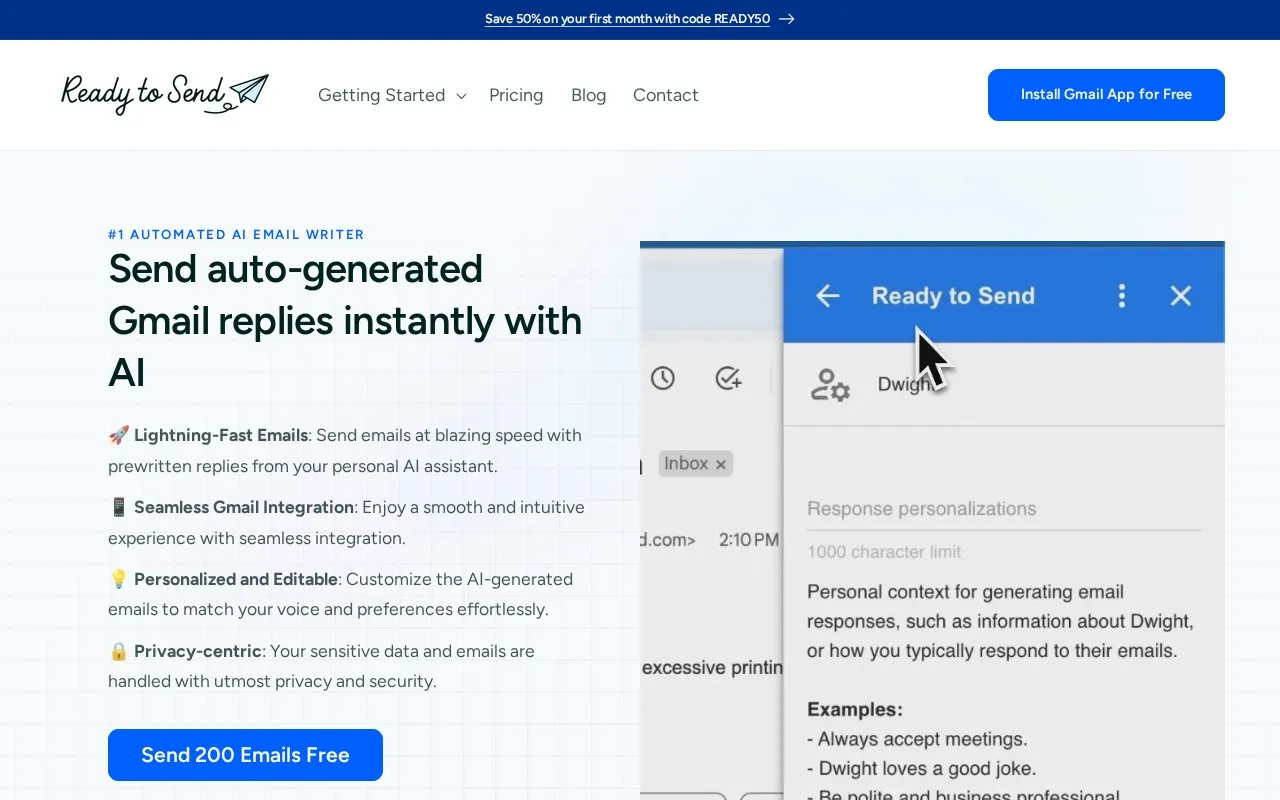
Task: Close the Ready to Send side panel
Action: pos(1180,295)
